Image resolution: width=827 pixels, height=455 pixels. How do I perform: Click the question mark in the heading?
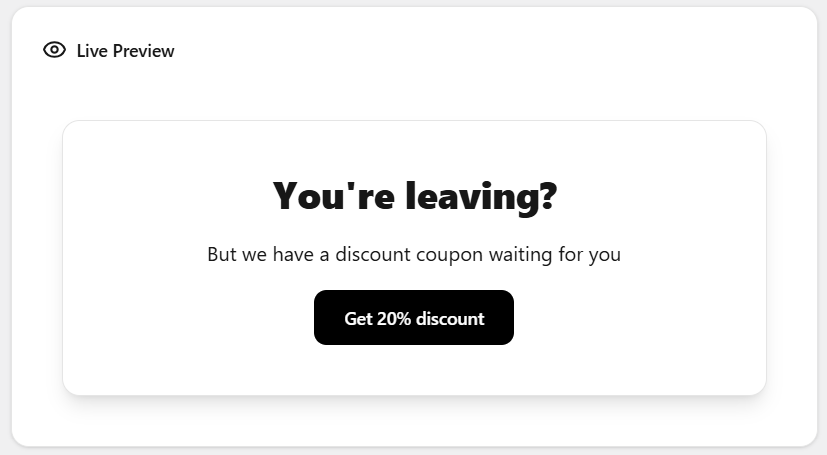click(546, 195)
